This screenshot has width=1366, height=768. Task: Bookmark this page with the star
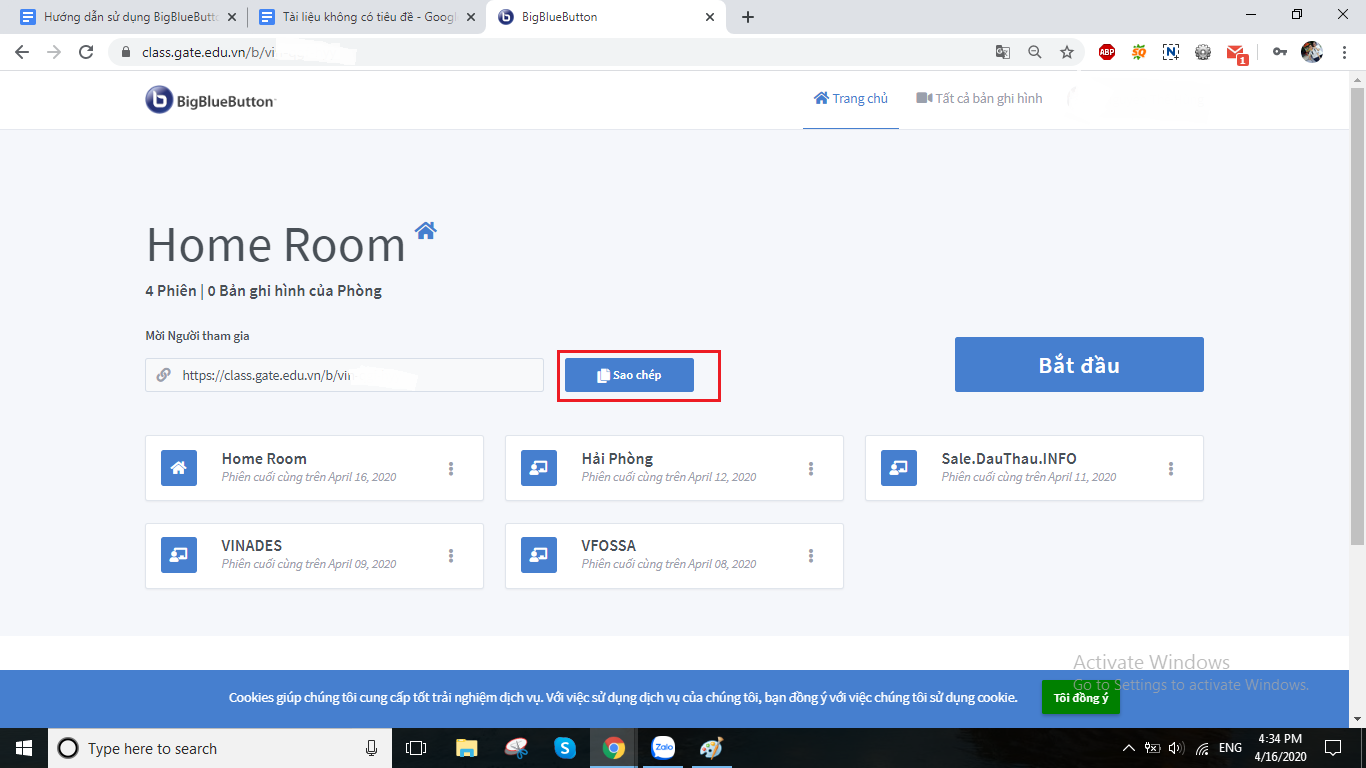pos(1067,52)
